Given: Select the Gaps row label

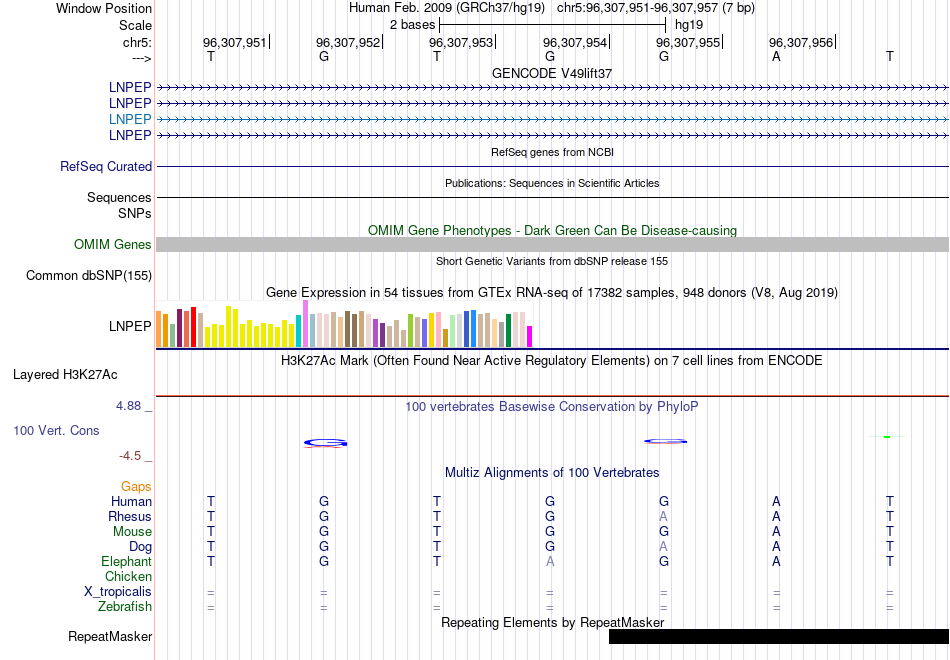Looking at the screenshot, I should click(x=136, y=487).
